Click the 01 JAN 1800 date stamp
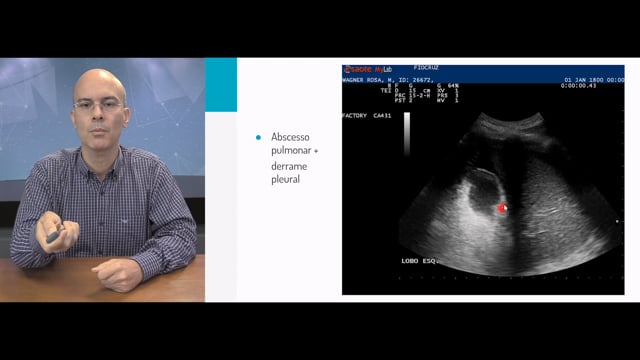 coord(594,80)
